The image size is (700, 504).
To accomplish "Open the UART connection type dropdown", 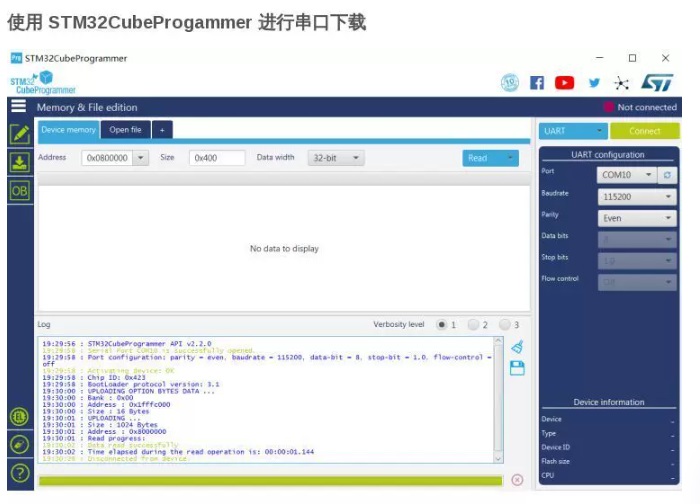I will [x=573, y=131].
